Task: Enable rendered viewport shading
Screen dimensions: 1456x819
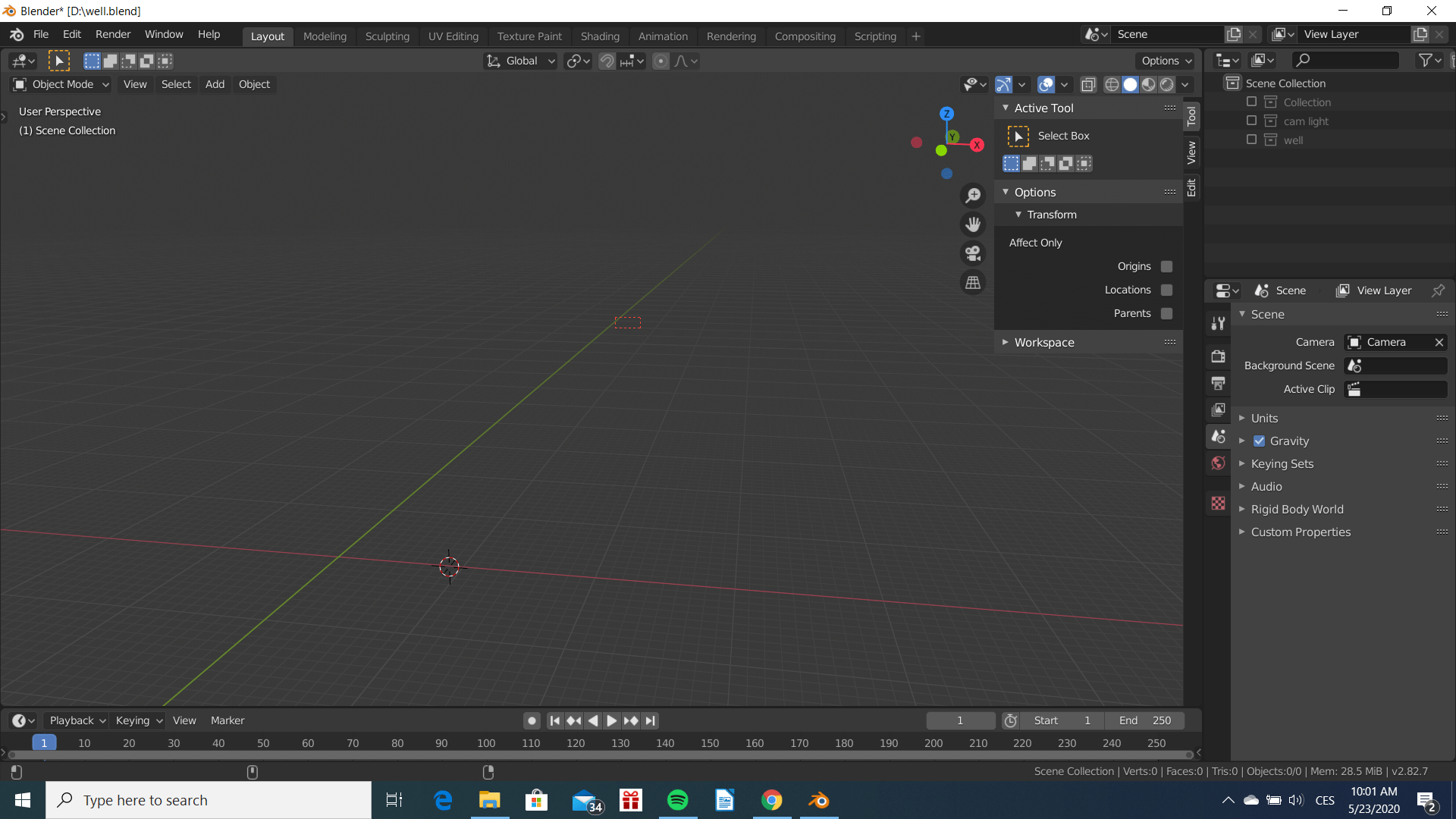Action: [x=1168, y=84]
